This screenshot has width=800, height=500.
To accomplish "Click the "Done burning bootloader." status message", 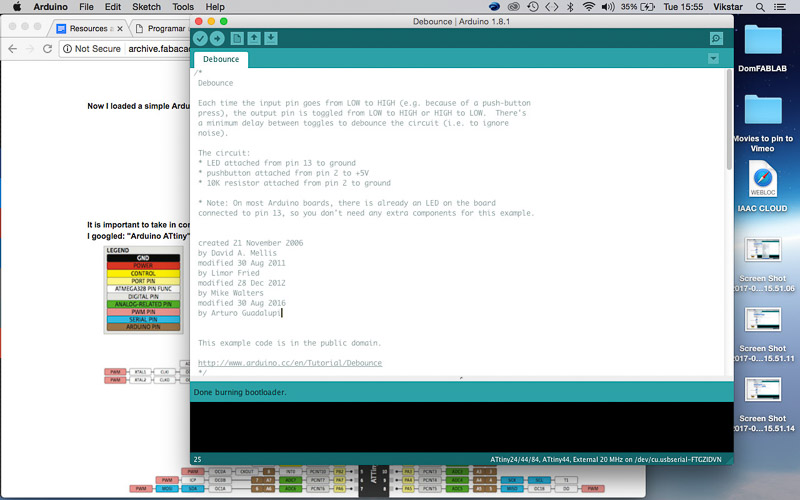I will coord(240,392).
